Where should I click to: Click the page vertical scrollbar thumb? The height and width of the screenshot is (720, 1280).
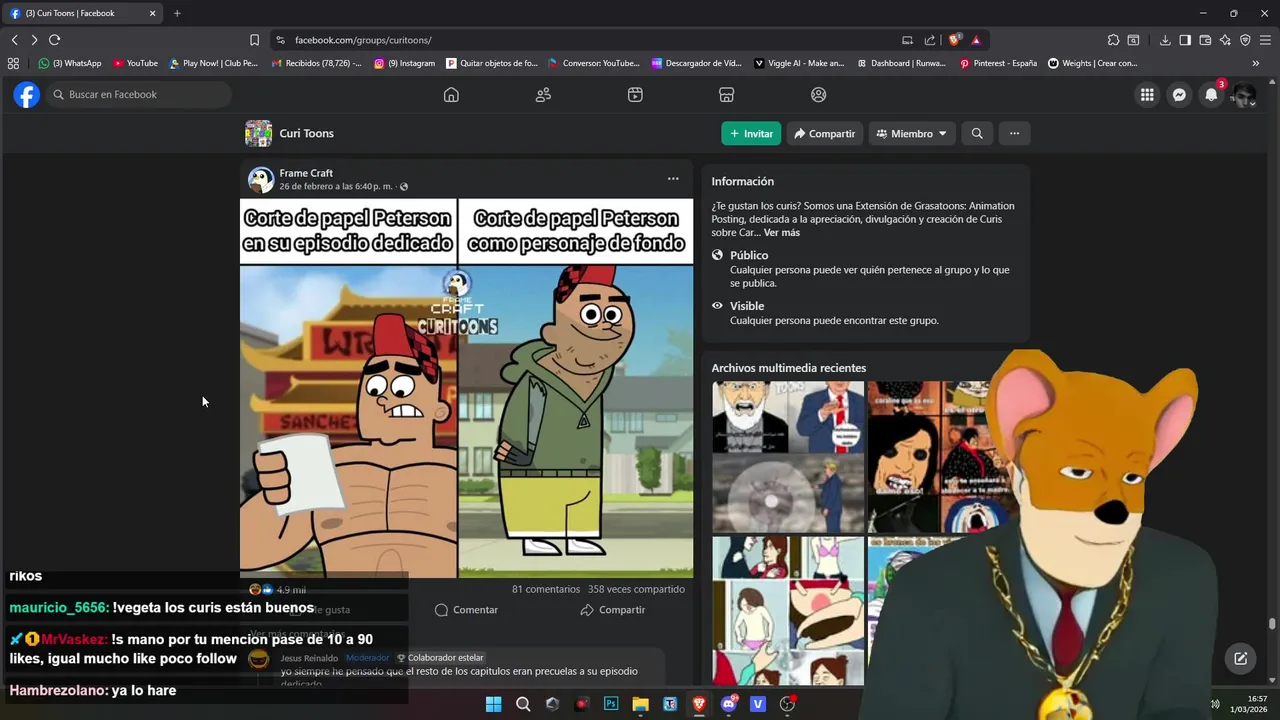1272,623
